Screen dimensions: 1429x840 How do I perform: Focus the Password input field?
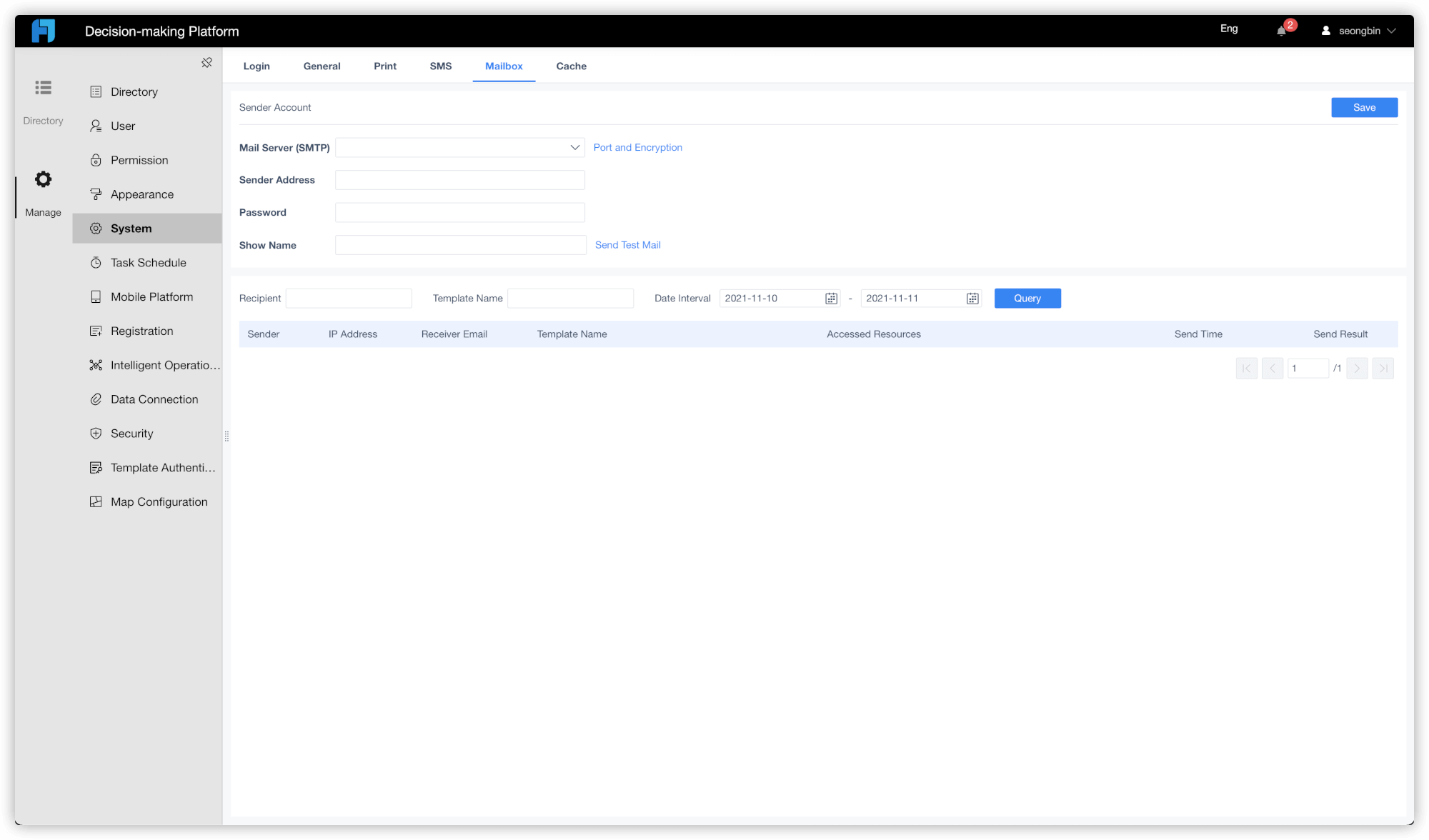pyautogui.click(x=460, y=213)
